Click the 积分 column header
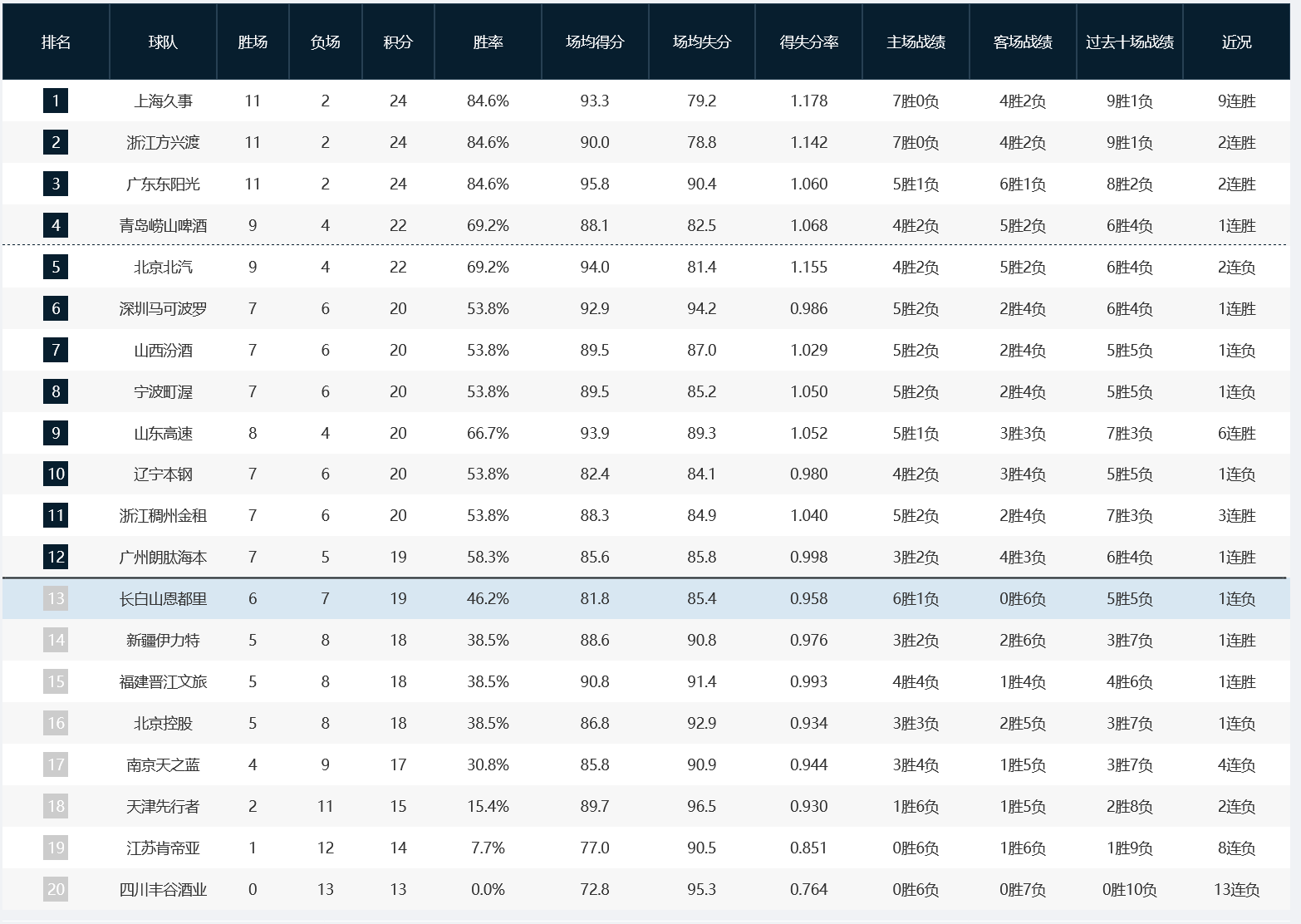1301x924 pixels. point(398,42)
